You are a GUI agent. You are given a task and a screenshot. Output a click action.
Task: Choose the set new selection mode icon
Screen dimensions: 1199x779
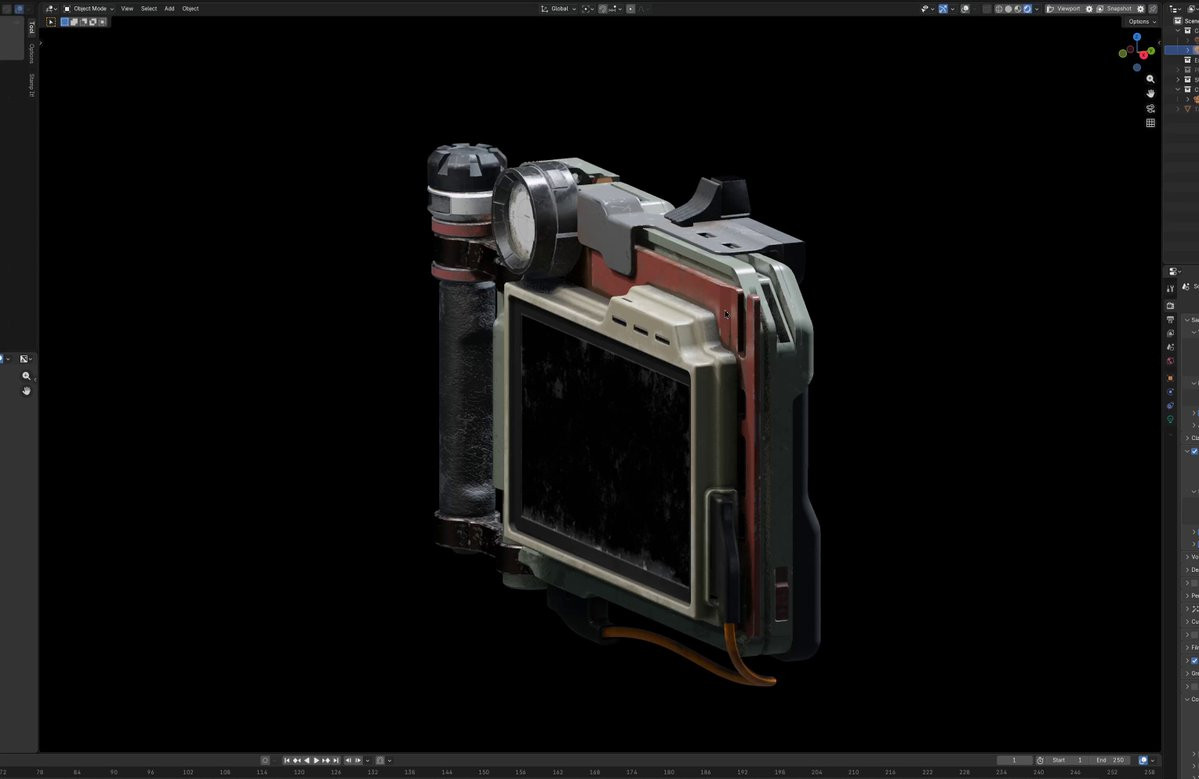tap(65, 21)
